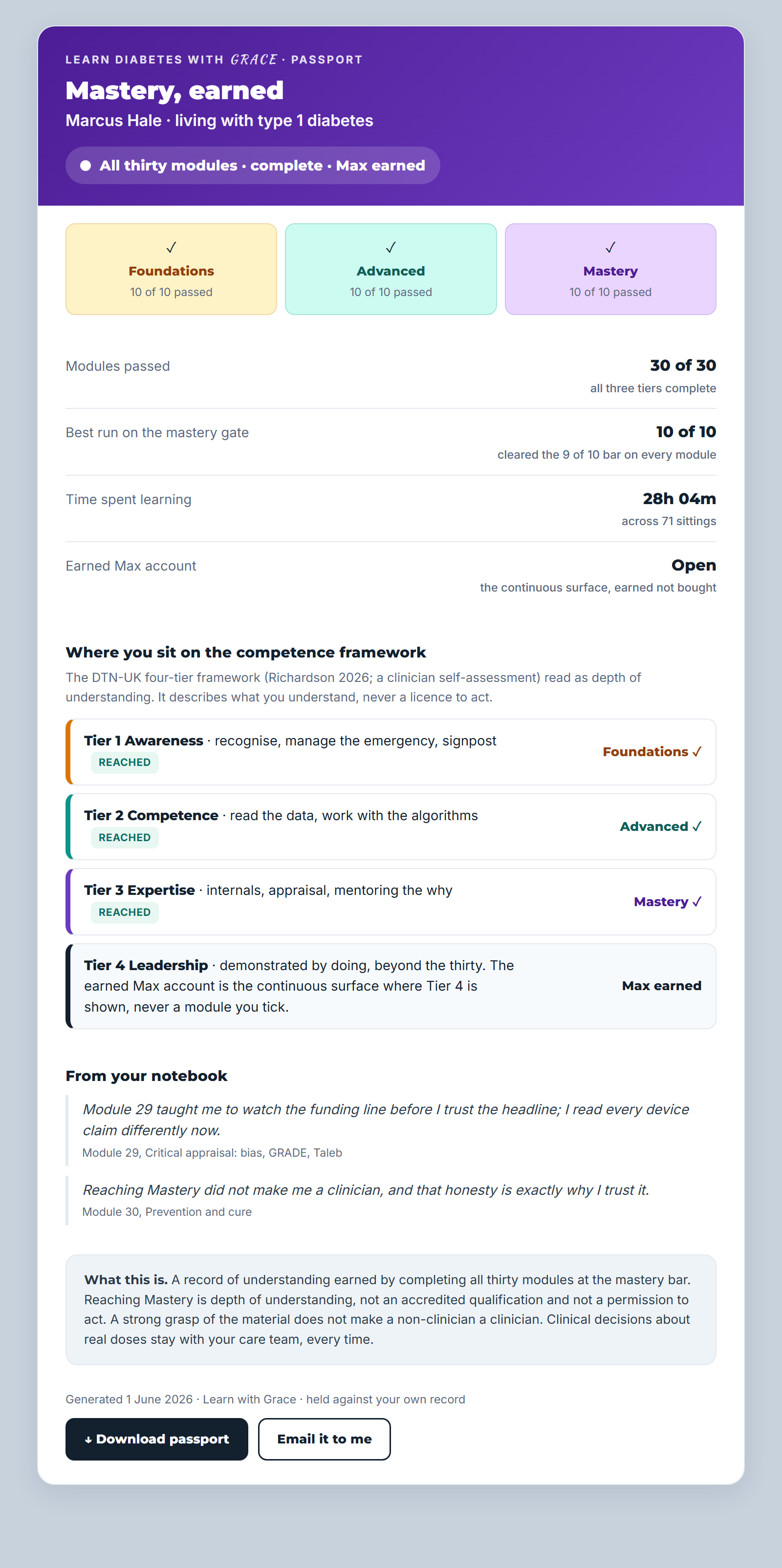Click the REACHED badge under Tier 2 Competence
The height and width of the screenshot is (1568, 782).
[125, 838]
